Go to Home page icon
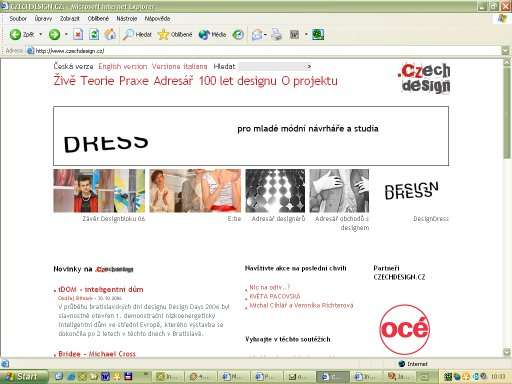This screenshot has width=512, height=384. pos(110,34)
